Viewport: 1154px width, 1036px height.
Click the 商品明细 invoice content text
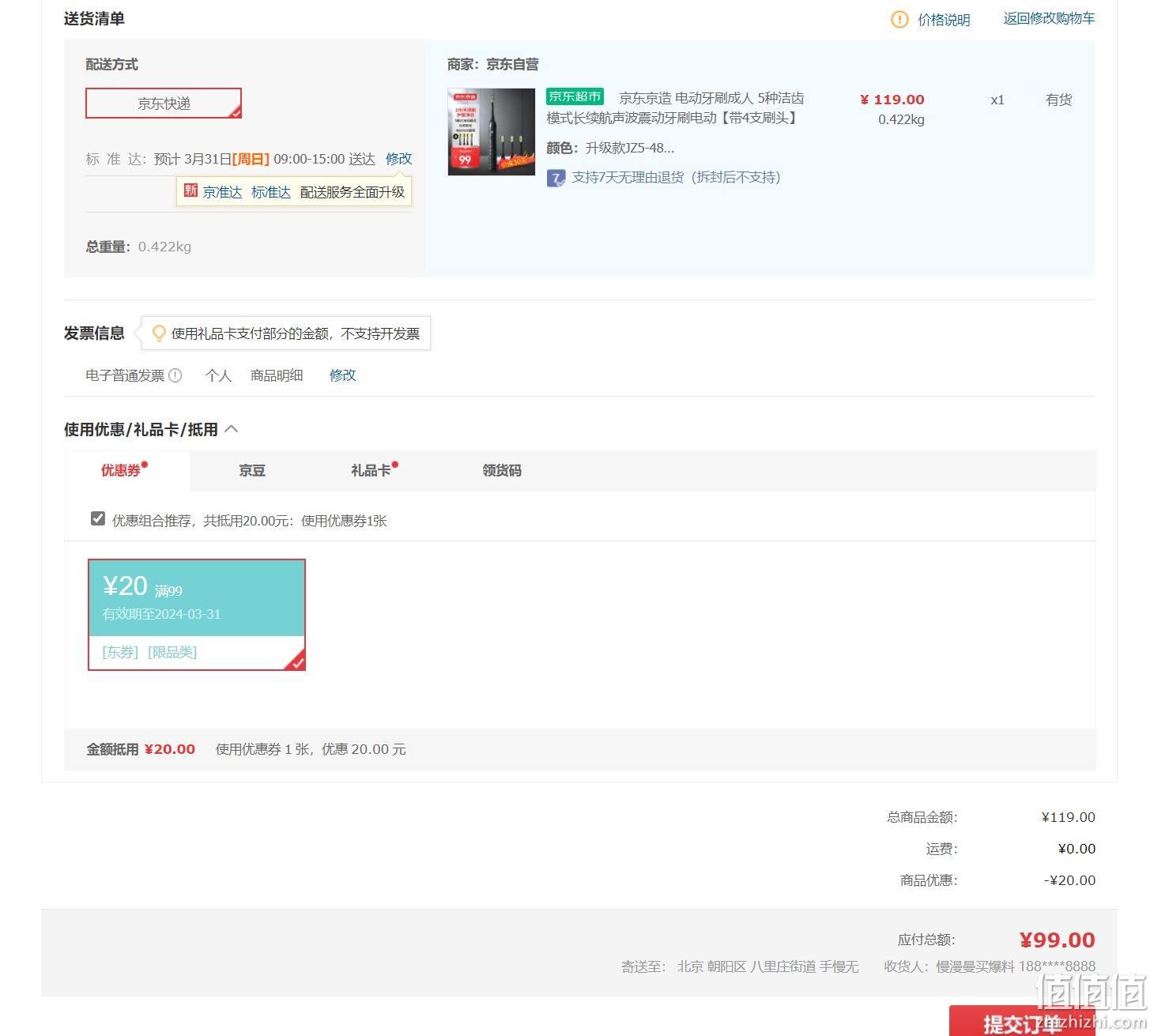click(x=277, y=375)
